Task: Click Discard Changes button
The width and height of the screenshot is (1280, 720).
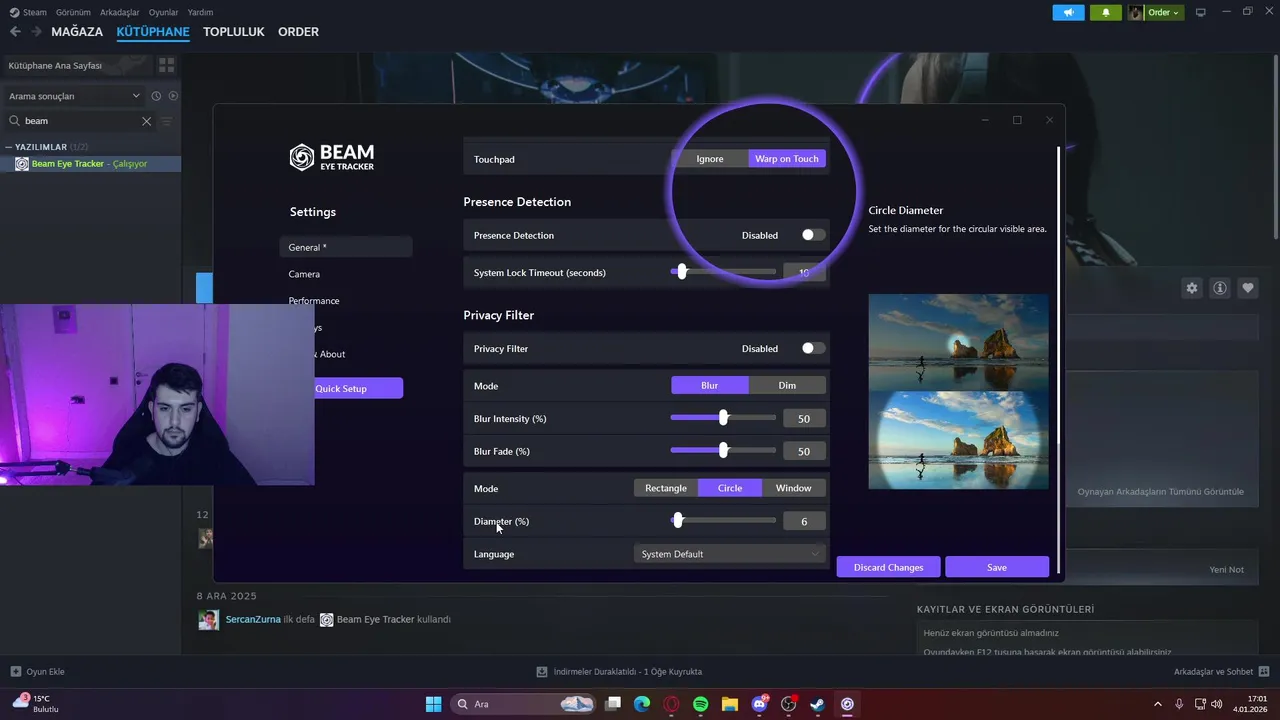Action: [x=888, y=567]
